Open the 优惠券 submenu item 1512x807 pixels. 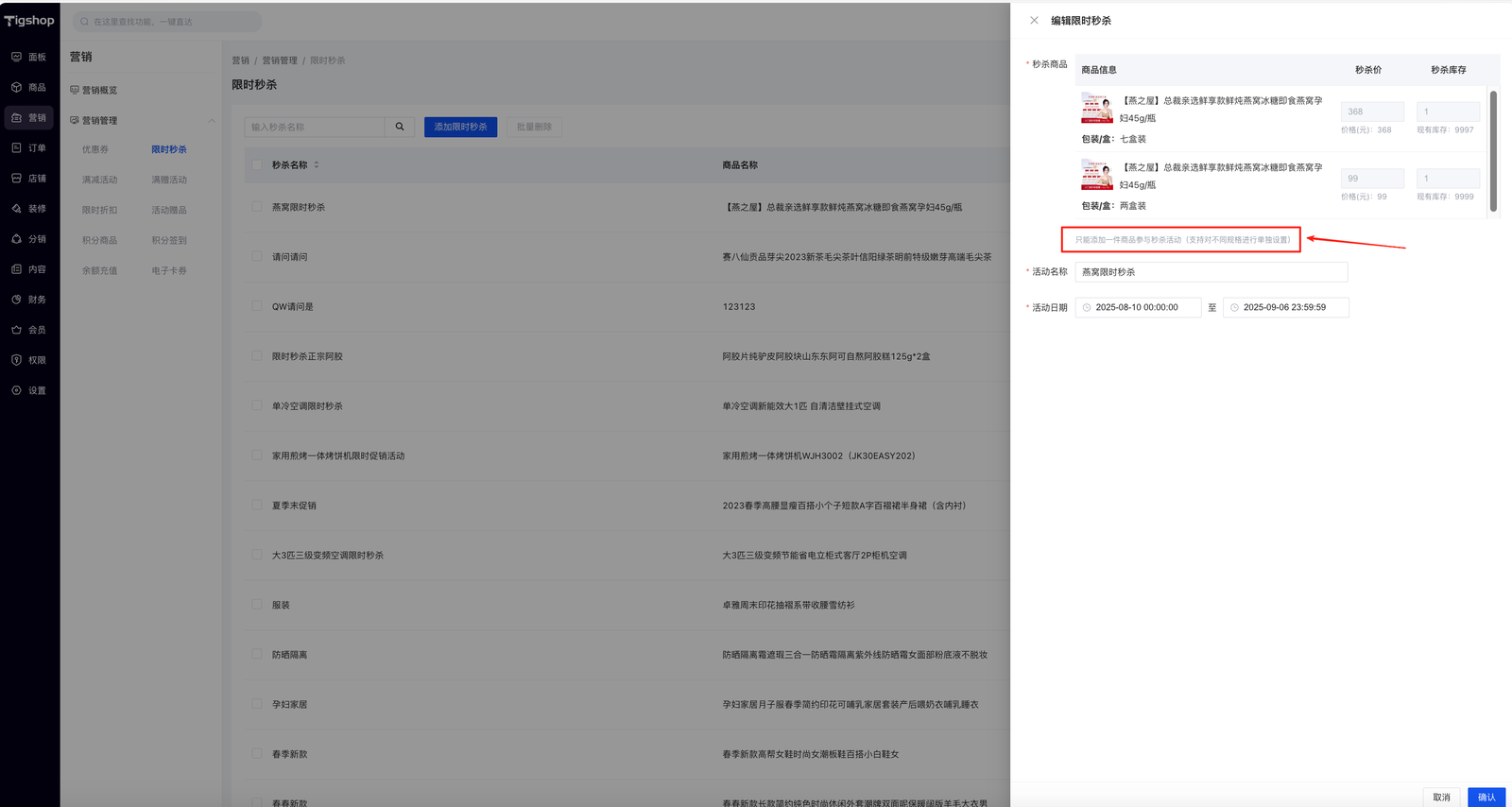[x=95, y=149]
